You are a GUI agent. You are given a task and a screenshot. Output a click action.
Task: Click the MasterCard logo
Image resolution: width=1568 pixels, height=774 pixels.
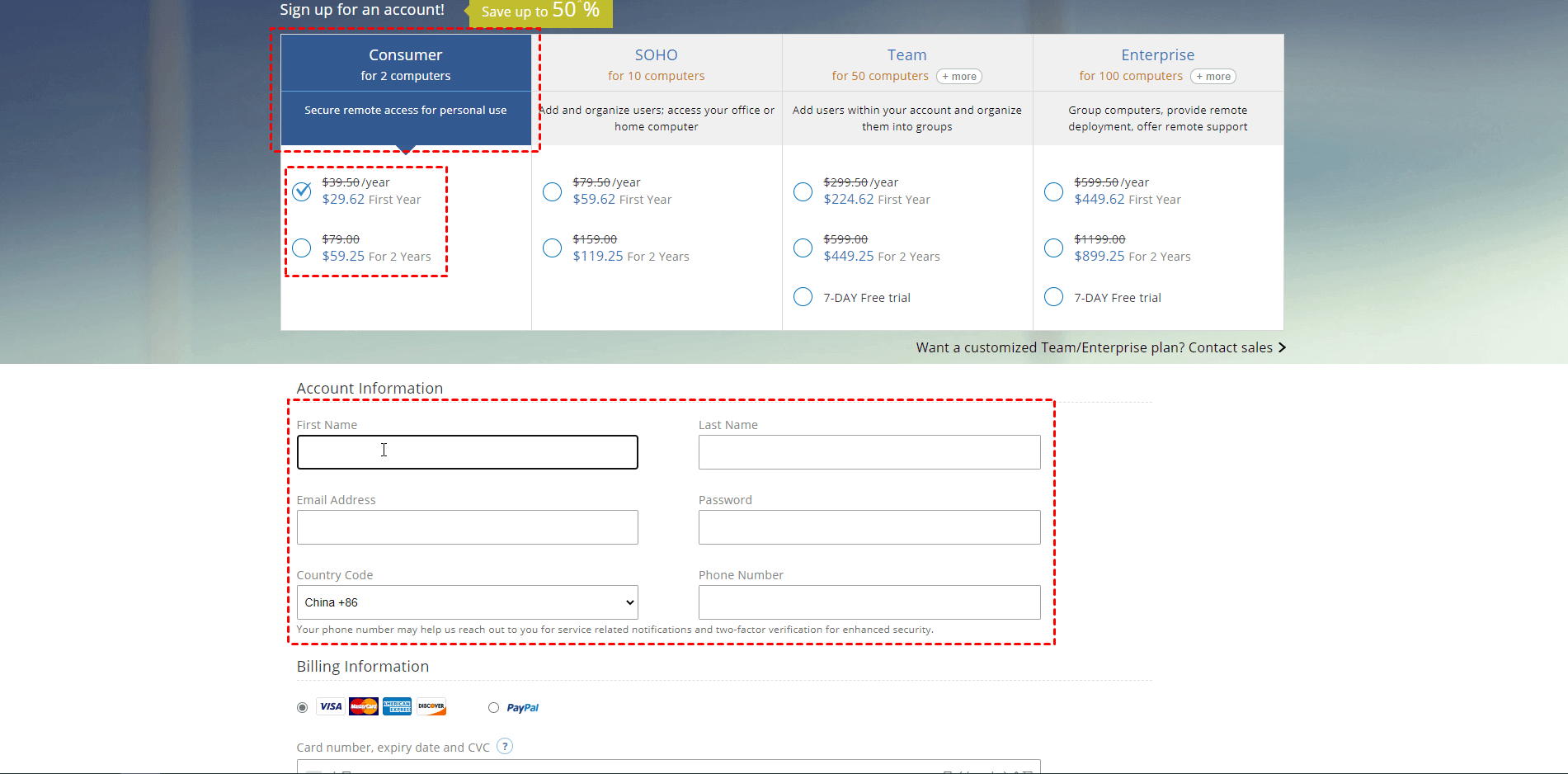pyautogui.click(x=364, y=707)
